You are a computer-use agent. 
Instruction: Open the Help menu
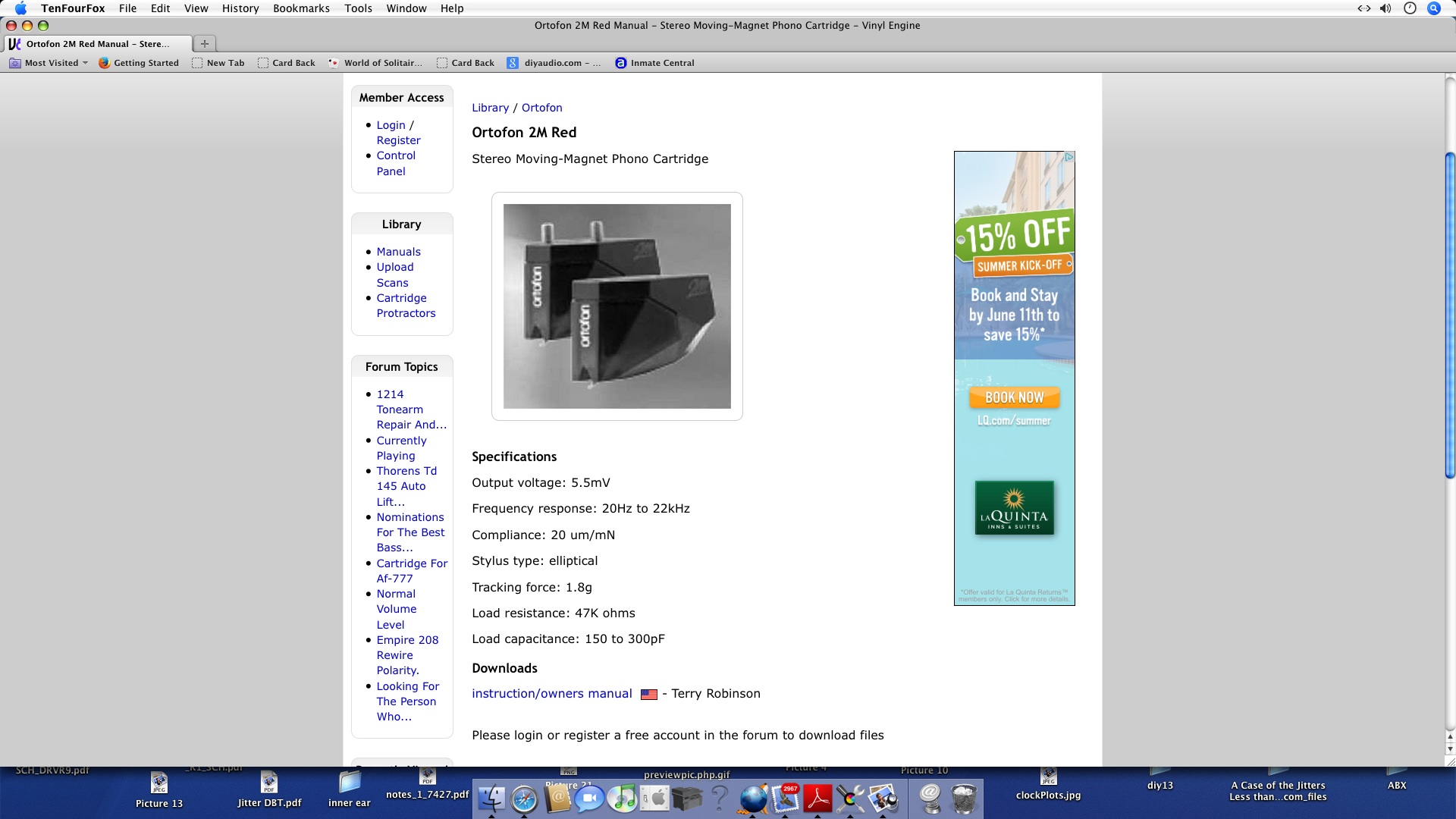point(452,8)
